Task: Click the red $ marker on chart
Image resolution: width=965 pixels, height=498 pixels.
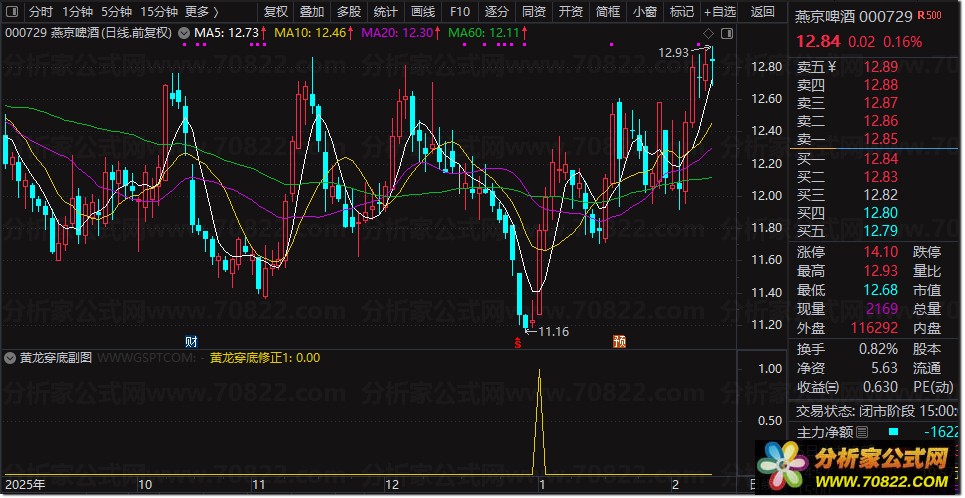Action: [x=518, y=342]
